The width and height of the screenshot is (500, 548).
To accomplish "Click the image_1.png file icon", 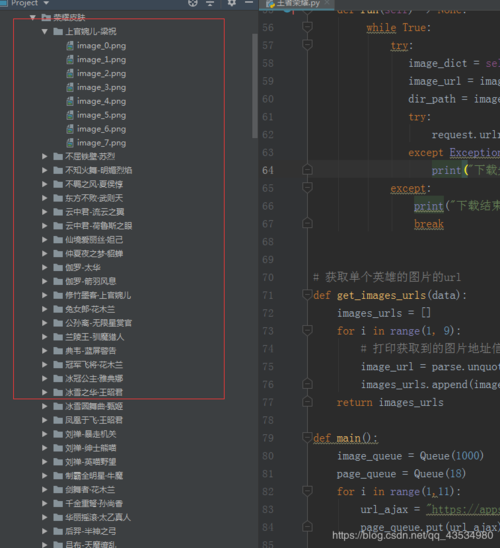I will [x=70, y=59].
